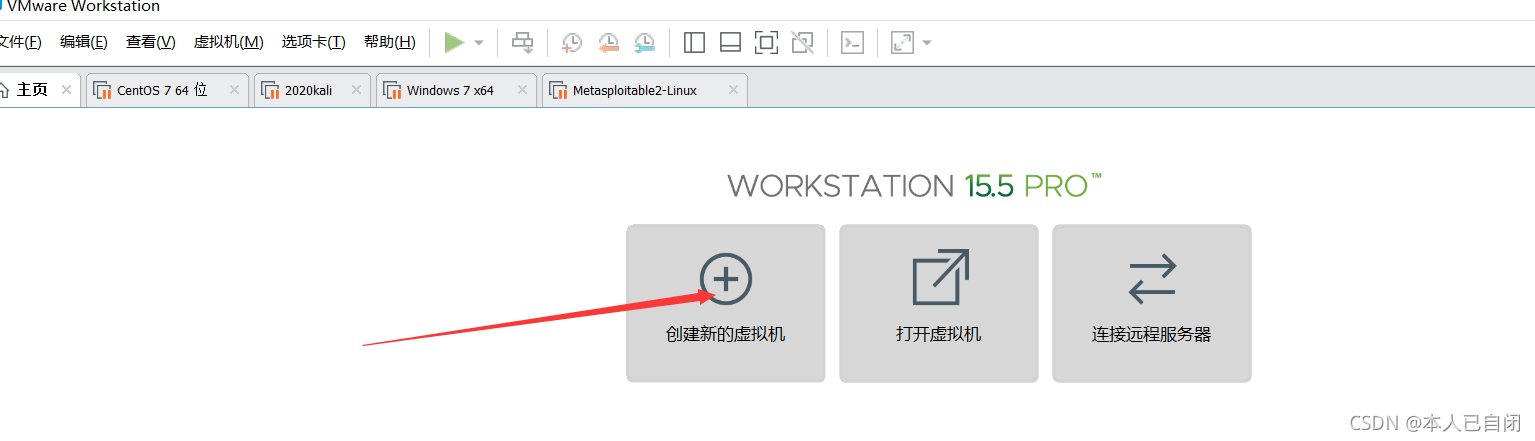Screen dimensions: 1535x441
Task: Expand the stretch display dropdown arrow
Action: [x=927, y=43]
